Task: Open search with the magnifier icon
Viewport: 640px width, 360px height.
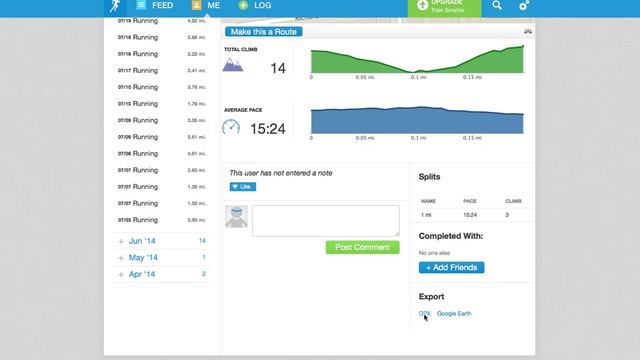Action: 497,5
